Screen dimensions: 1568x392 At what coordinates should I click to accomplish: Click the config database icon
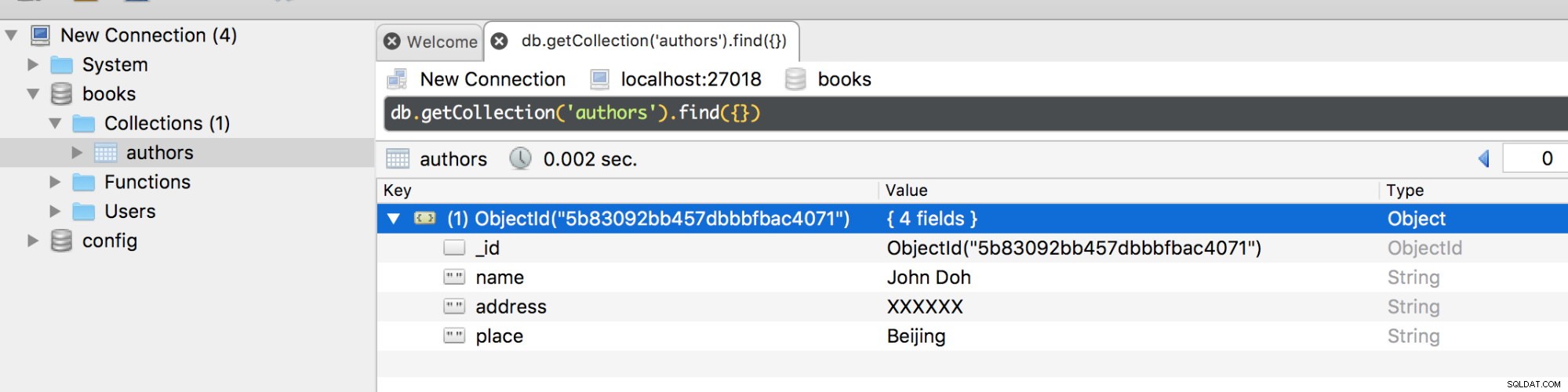tap(61, 241)
